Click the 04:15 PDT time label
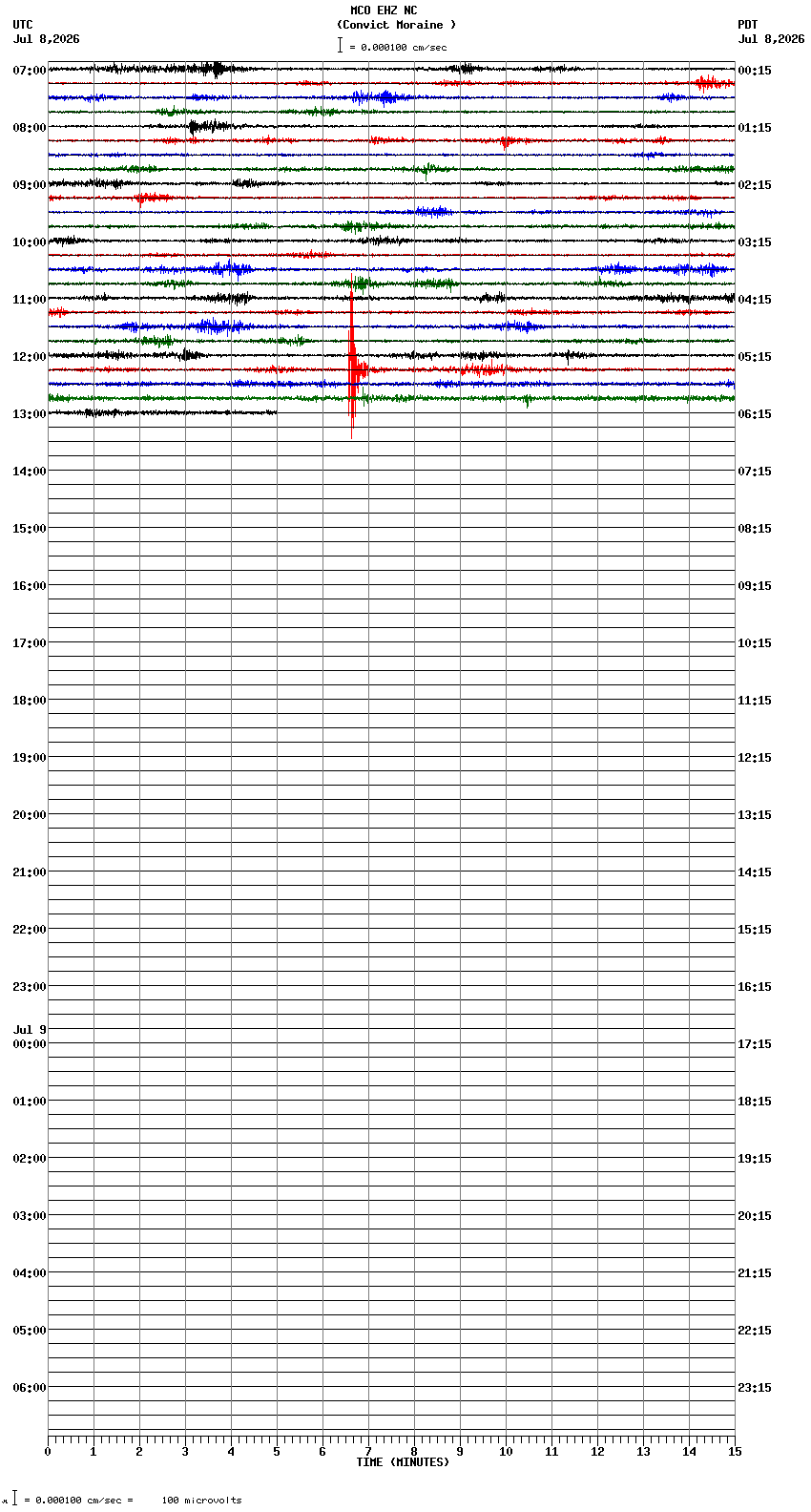This screenshot has width=811, height=1512. pyautogui.click(x=754, y=300)
